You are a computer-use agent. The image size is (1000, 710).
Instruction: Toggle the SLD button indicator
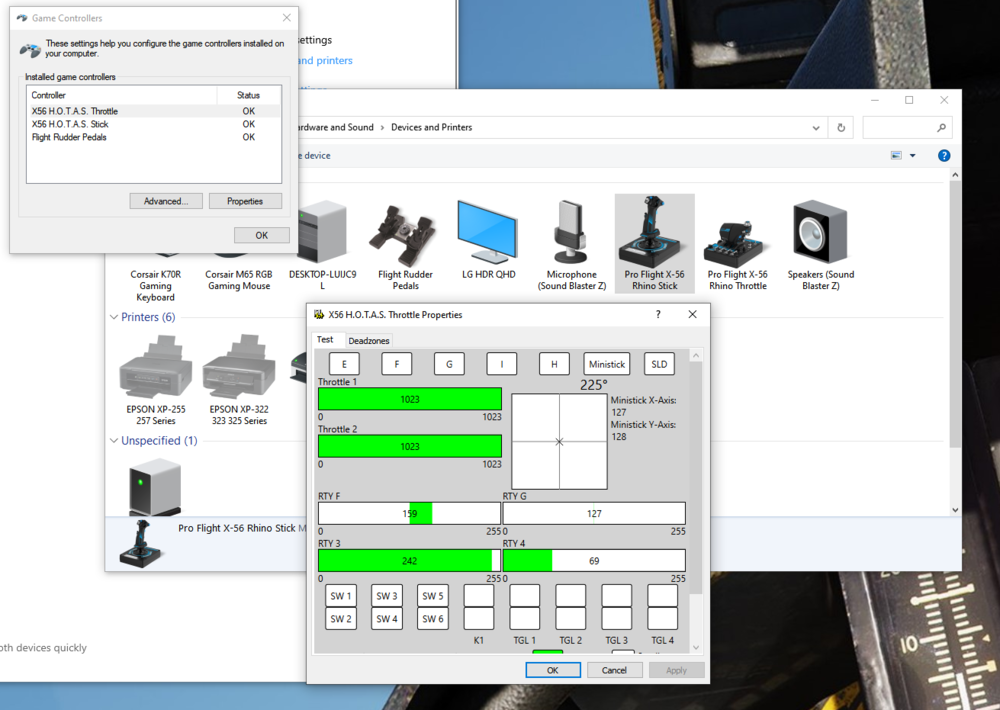[659, 364]
